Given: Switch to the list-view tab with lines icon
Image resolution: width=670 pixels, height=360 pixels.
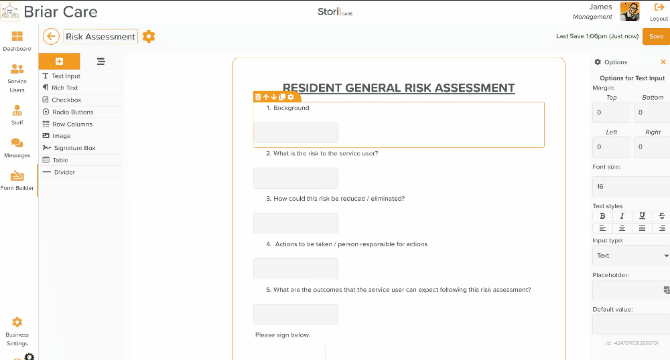Looking at the screenshot, I should click(x=101, y=61).
